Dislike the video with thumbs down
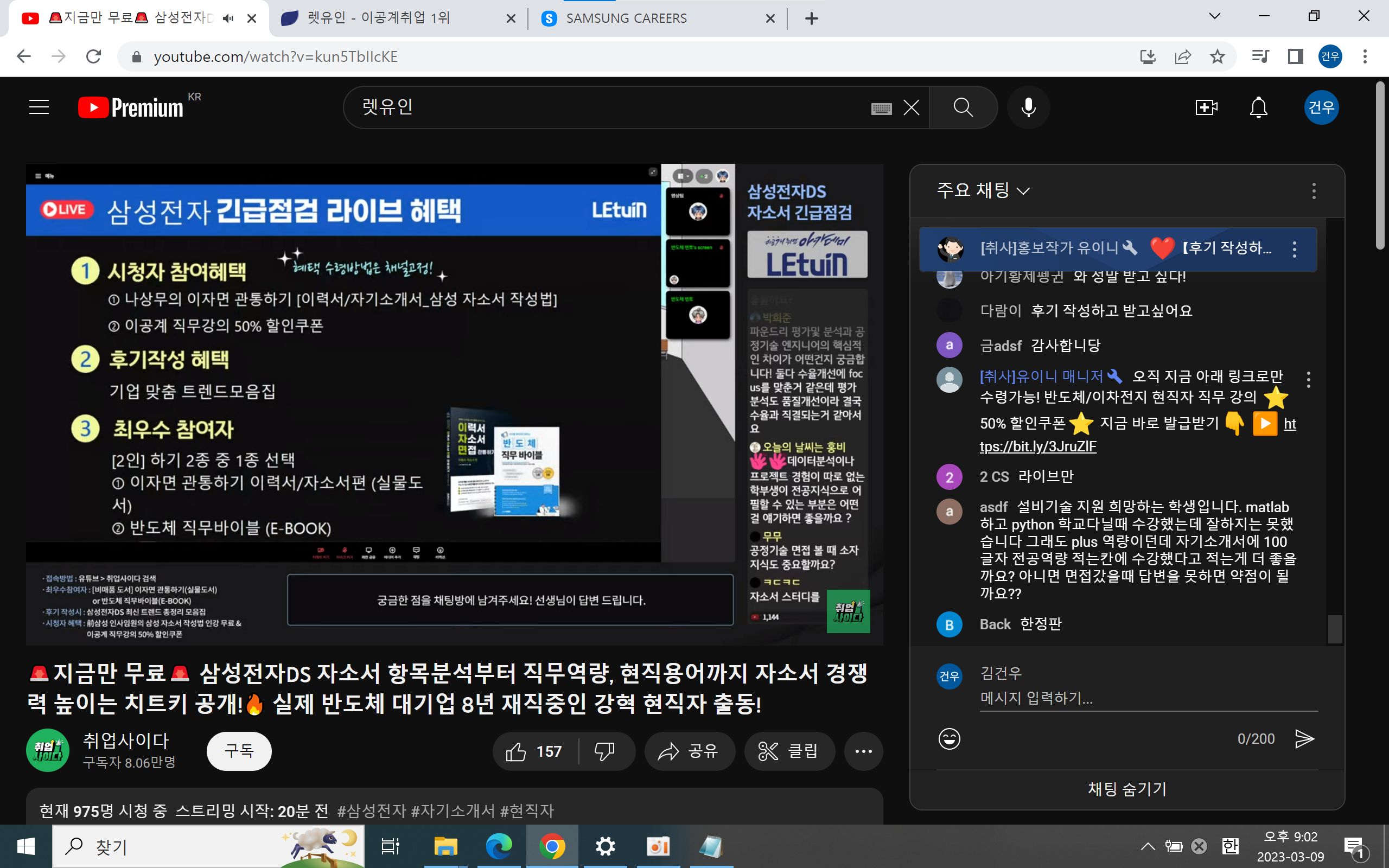This screenshot has width=1389, height=868. point(604,751)
